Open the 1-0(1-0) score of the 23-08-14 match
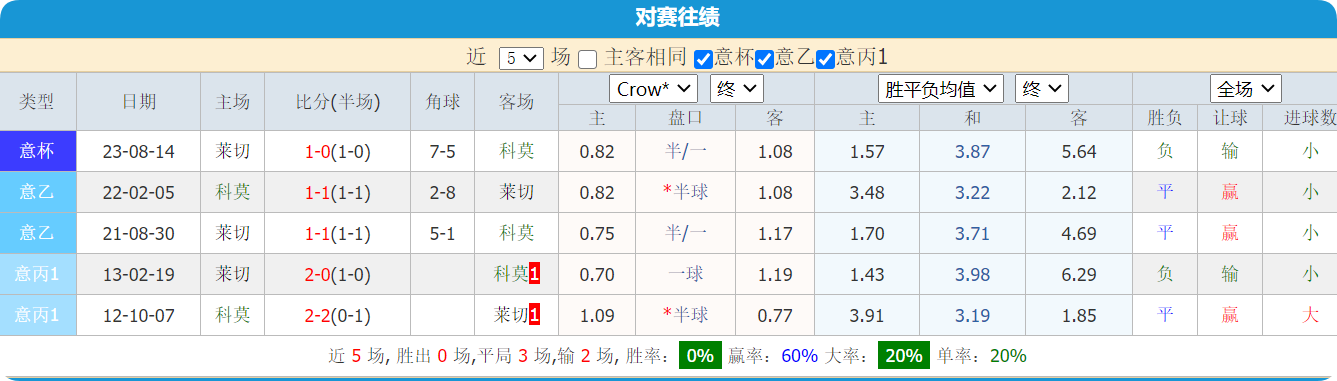The image size is (1337, 381). coord(338,152)
